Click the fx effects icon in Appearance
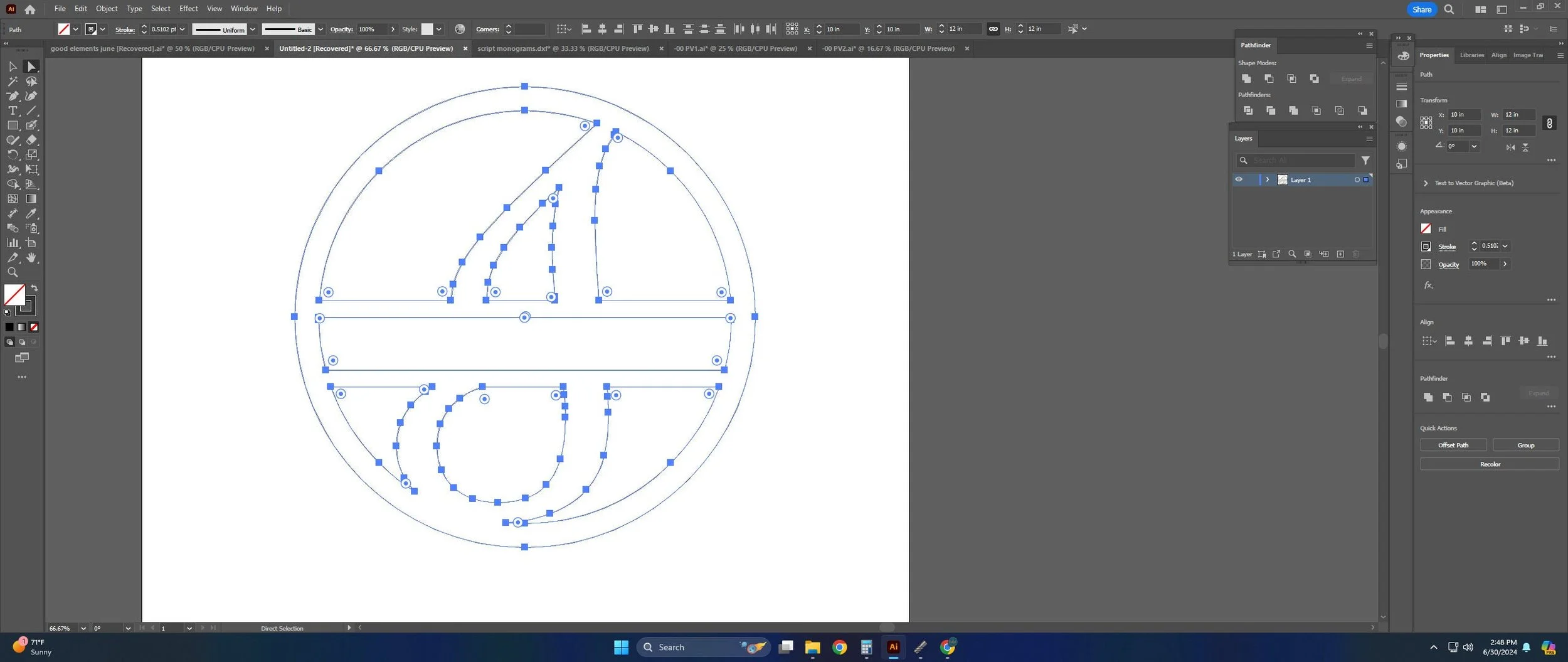The height and width of the screenshot is (662, 1568). 1428,286
